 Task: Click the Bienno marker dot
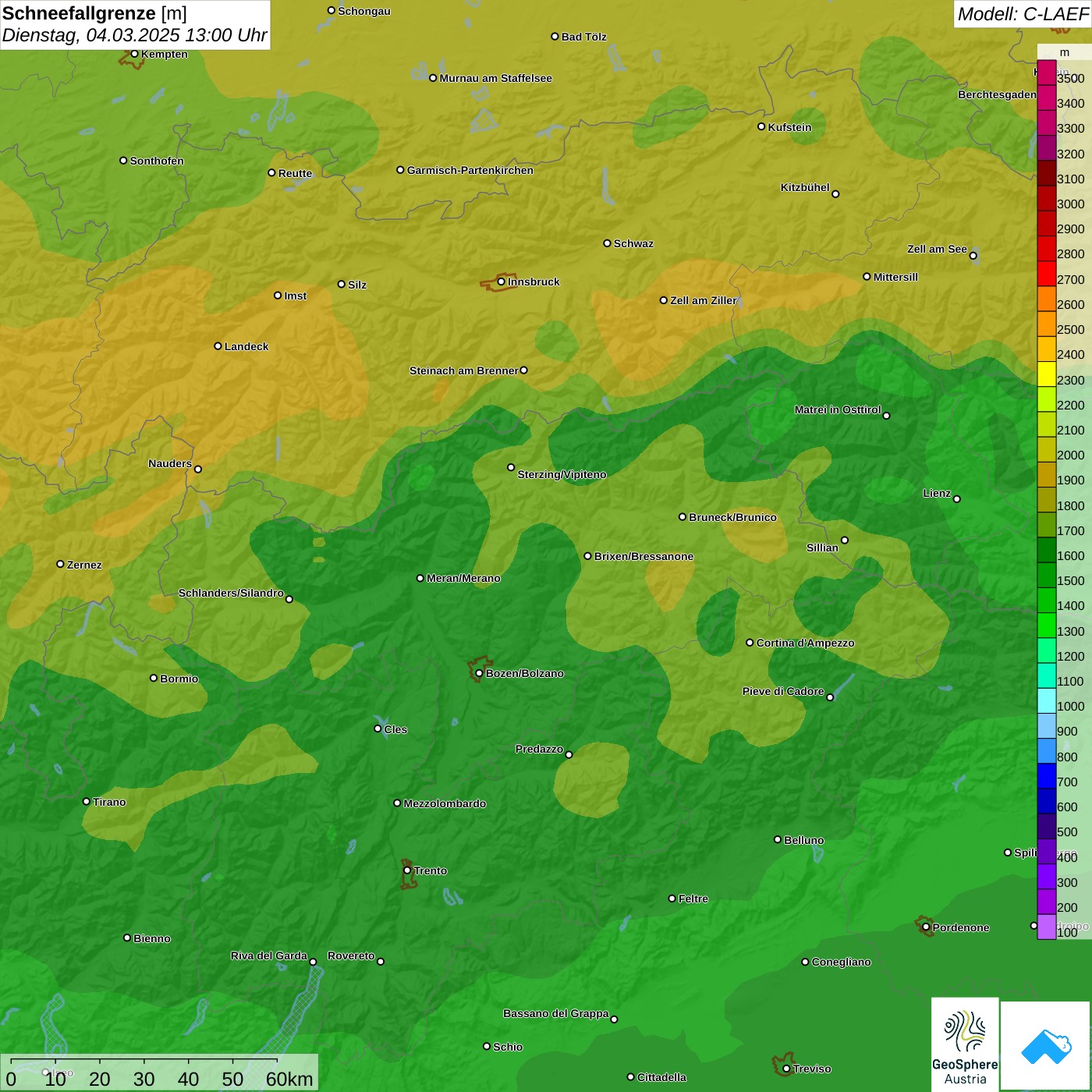click(x=127, y=938)
